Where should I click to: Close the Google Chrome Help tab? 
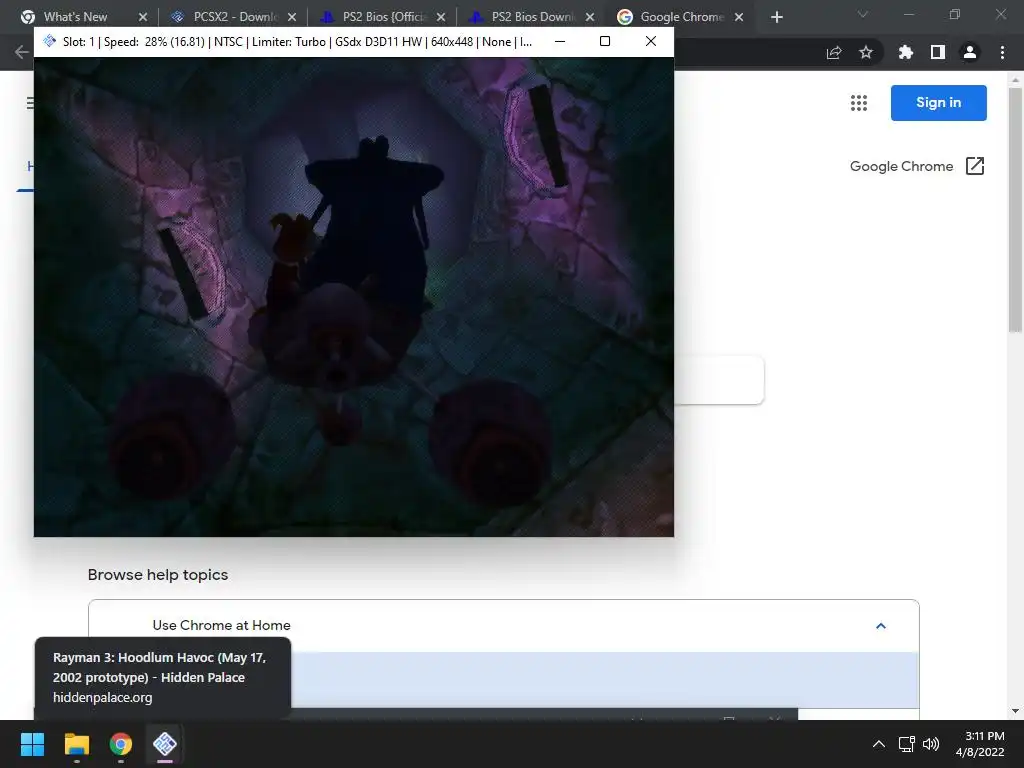click(x=739, y=17)
